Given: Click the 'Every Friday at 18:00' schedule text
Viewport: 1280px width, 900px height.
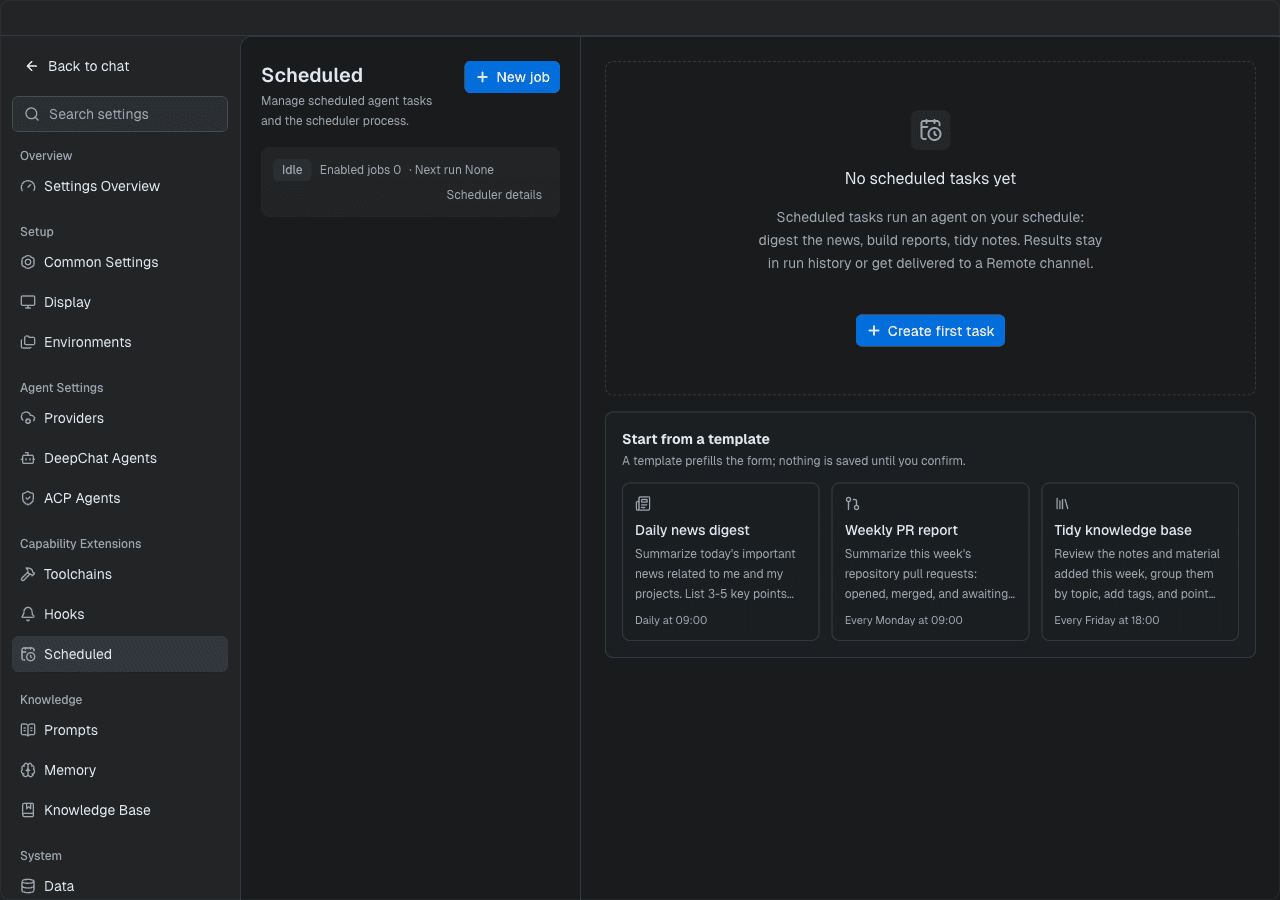Looking at the screenshot, I should coord(1107,620).
